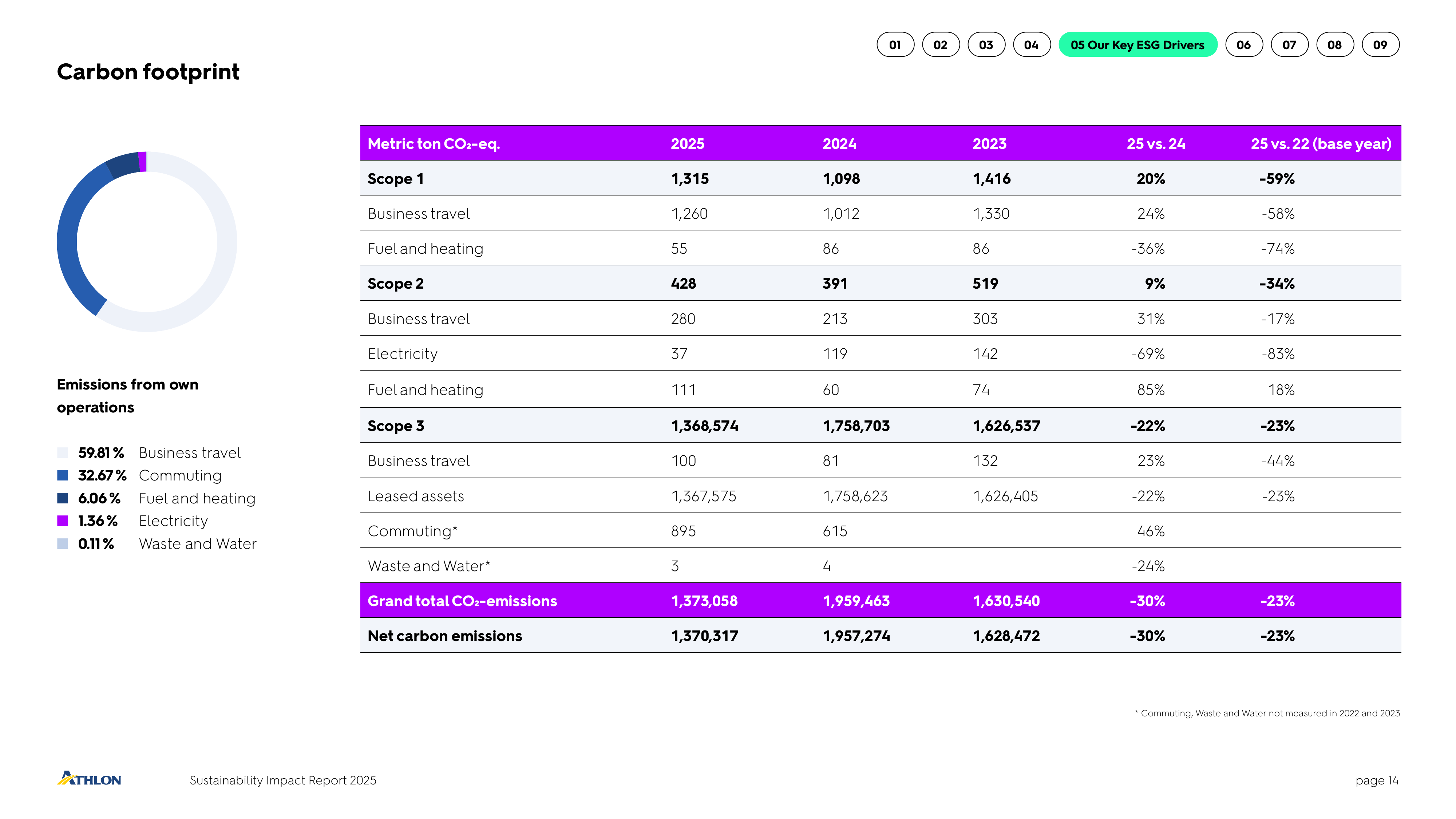Navigate to section 06

tap(1244, 45)
